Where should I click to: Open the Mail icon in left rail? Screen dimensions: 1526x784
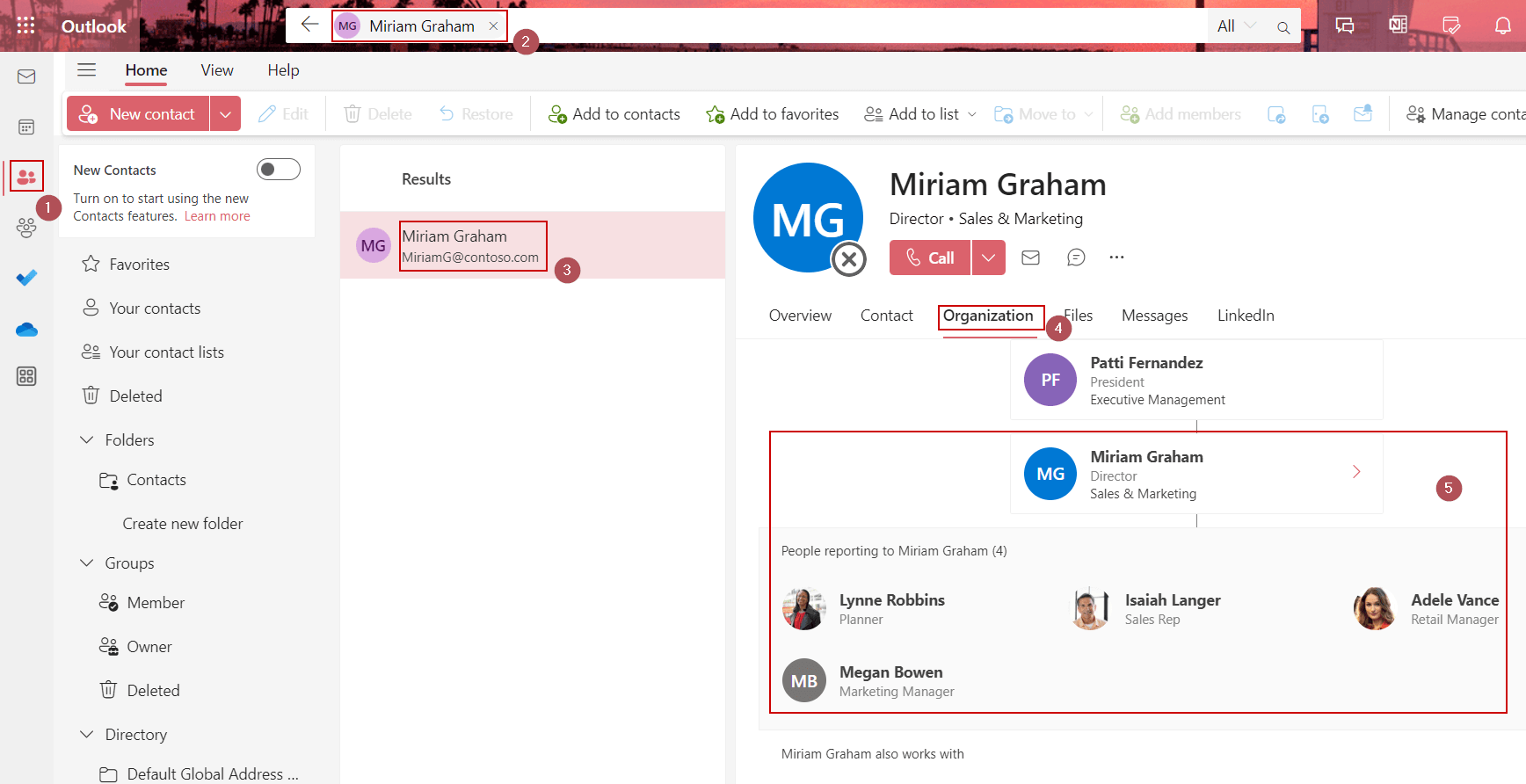point(26,77)
